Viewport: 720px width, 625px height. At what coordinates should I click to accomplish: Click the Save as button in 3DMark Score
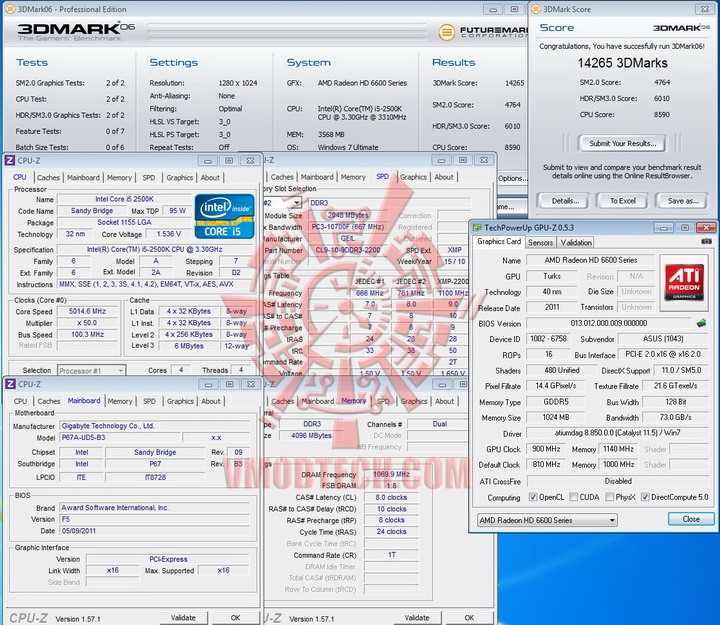(x=683, y=201)
